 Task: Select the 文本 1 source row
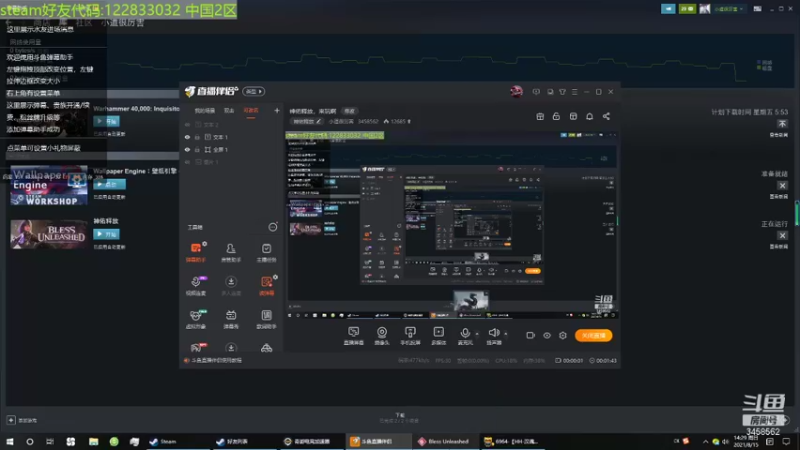232,137
